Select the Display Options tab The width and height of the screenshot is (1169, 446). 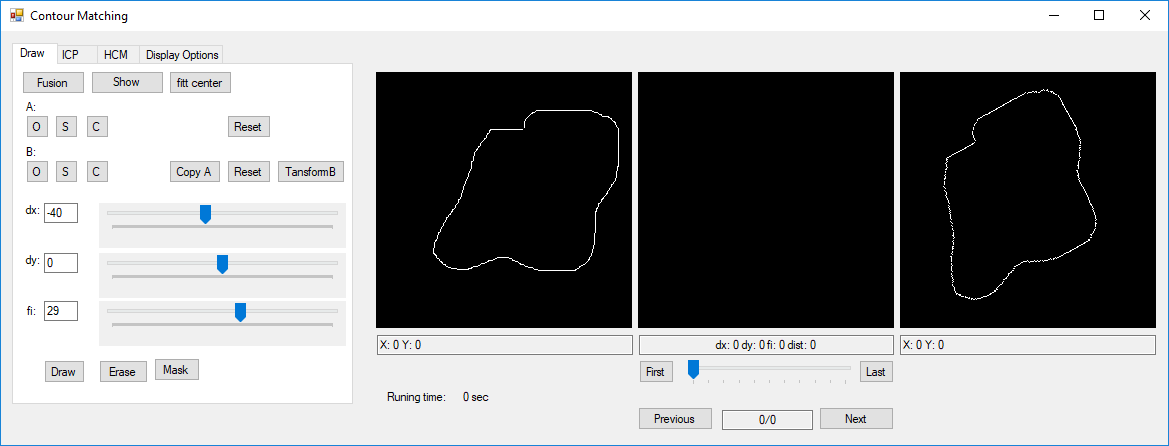(x=181, y=54)
